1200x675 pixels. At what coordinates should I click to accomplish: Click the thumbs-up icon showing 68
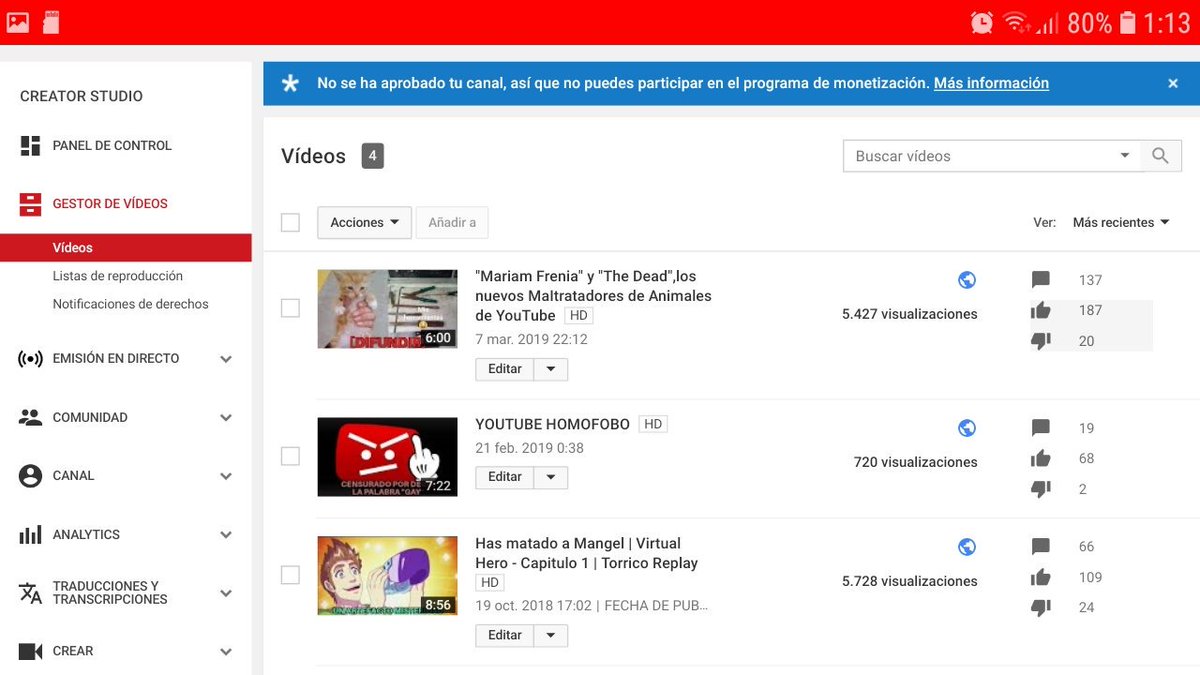click(x=1041, y=458)
